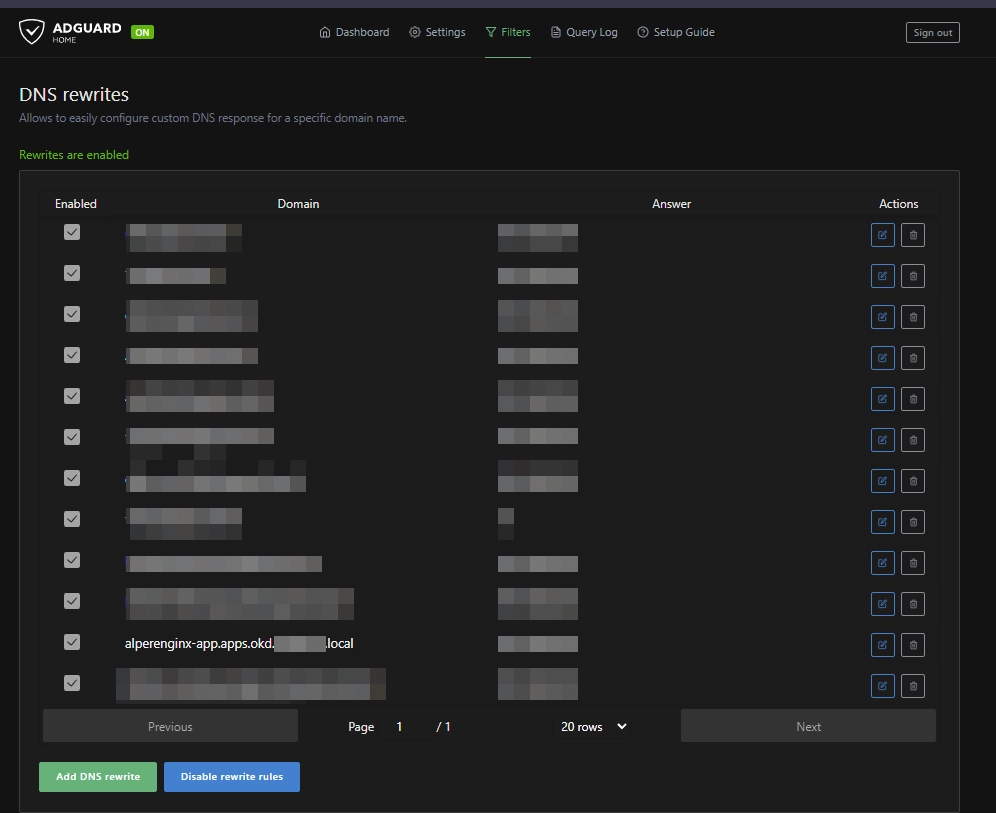This screenshot has height=813, width=996.
Task: Toggle the checkbox just above the alperenginx-app row
Action: [72, 601]
